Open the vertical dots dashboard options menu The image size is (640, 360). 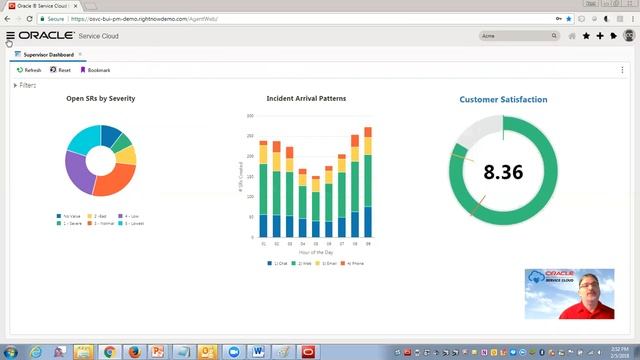click(x=622, y=70)
